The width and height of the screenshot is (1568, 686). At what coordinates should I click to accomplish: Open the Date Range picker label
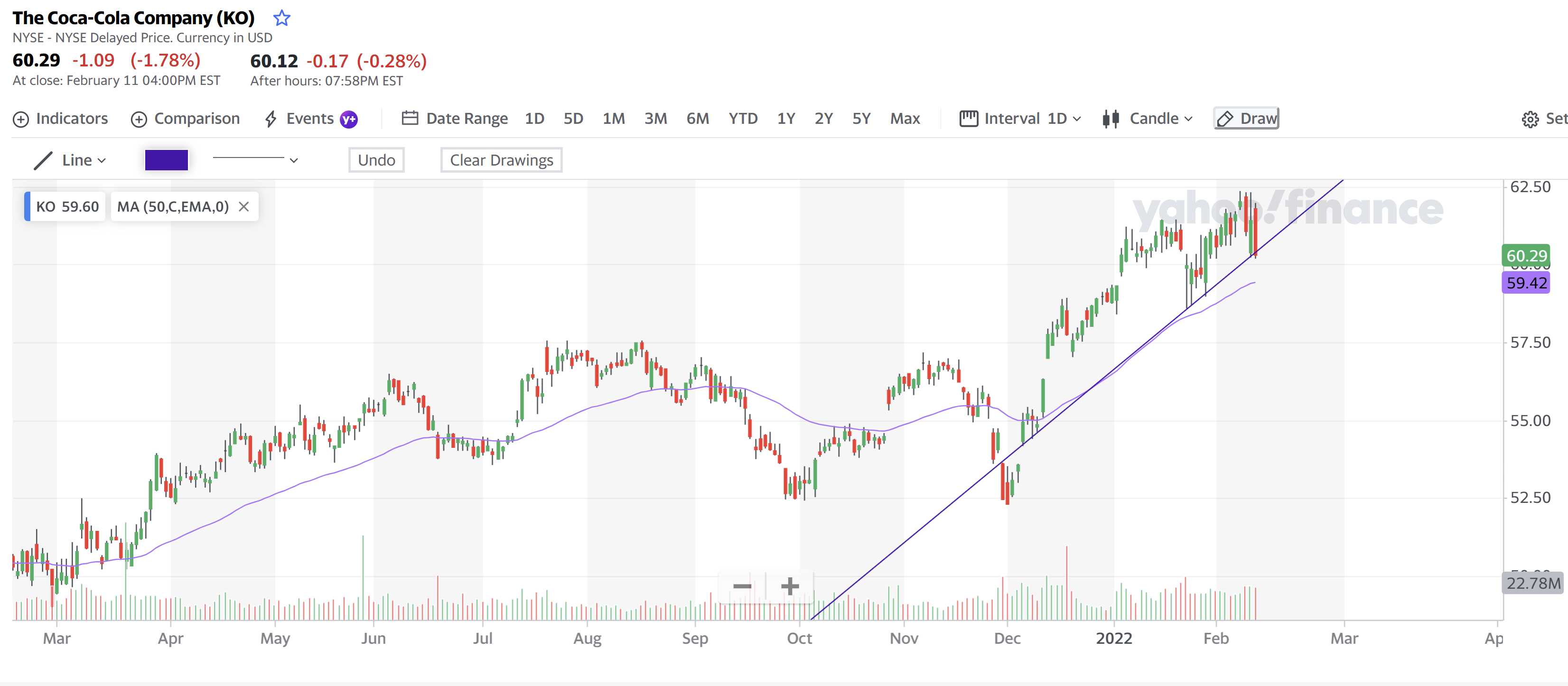pyautogui.click(x=467, y=119)
